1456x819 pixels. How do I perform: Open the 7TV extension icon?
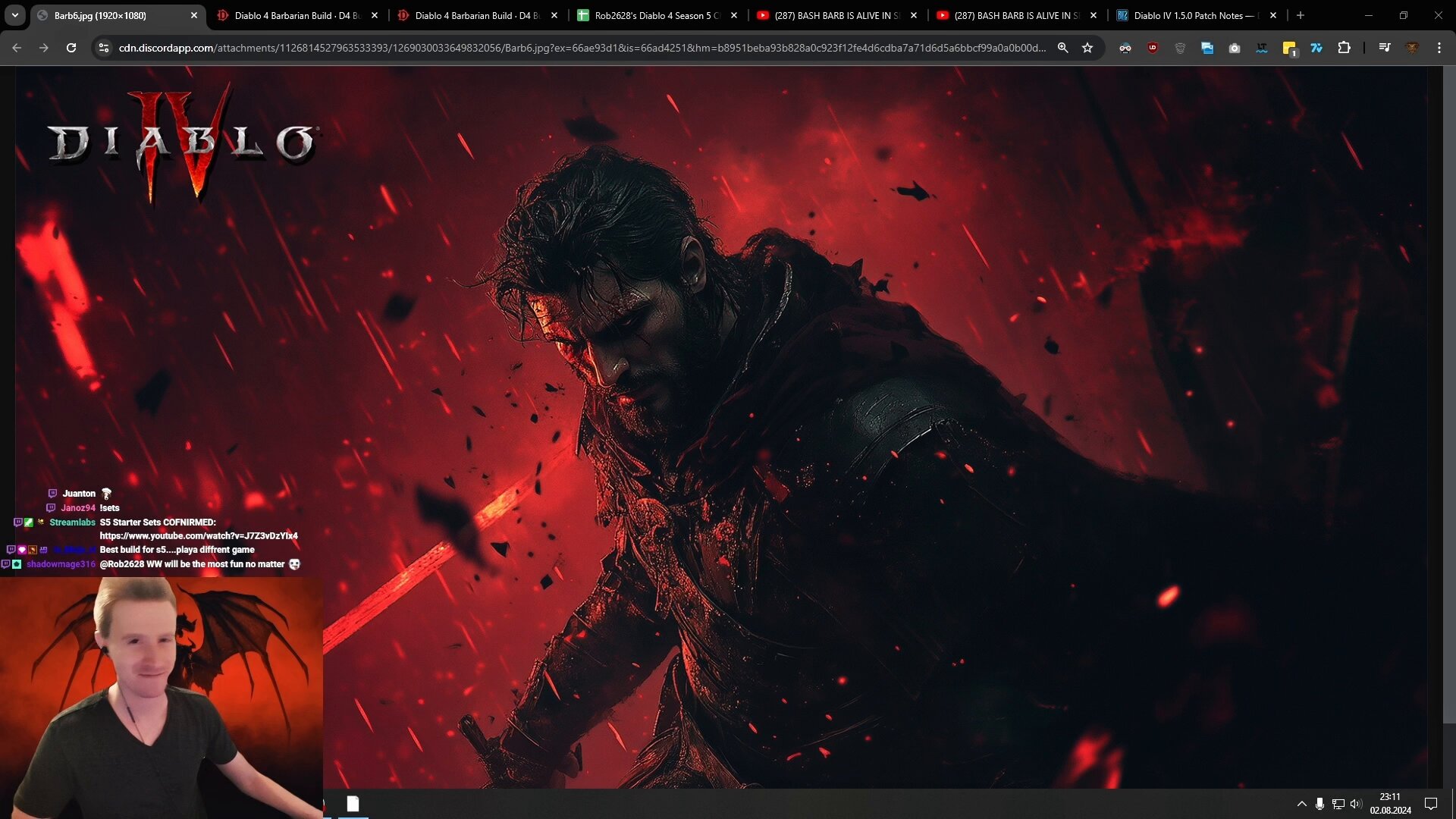pos(1316,48)
